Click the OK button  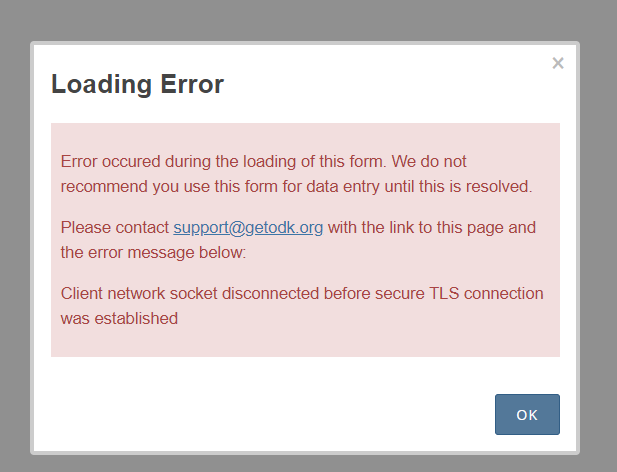pyautogui.click(x=527, y=415)
